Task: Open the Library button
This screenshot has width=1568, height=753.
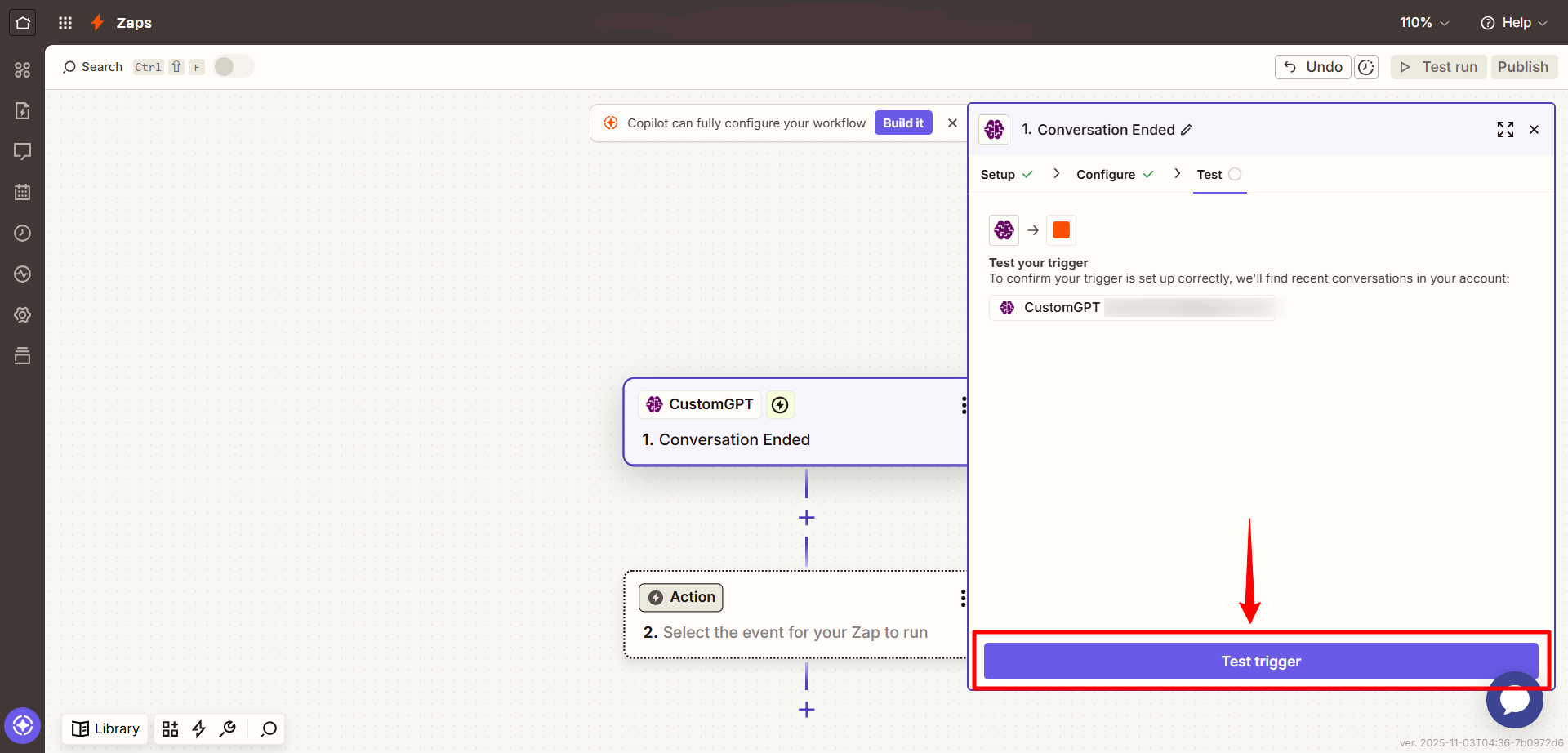Action: (x=105, y=728)
